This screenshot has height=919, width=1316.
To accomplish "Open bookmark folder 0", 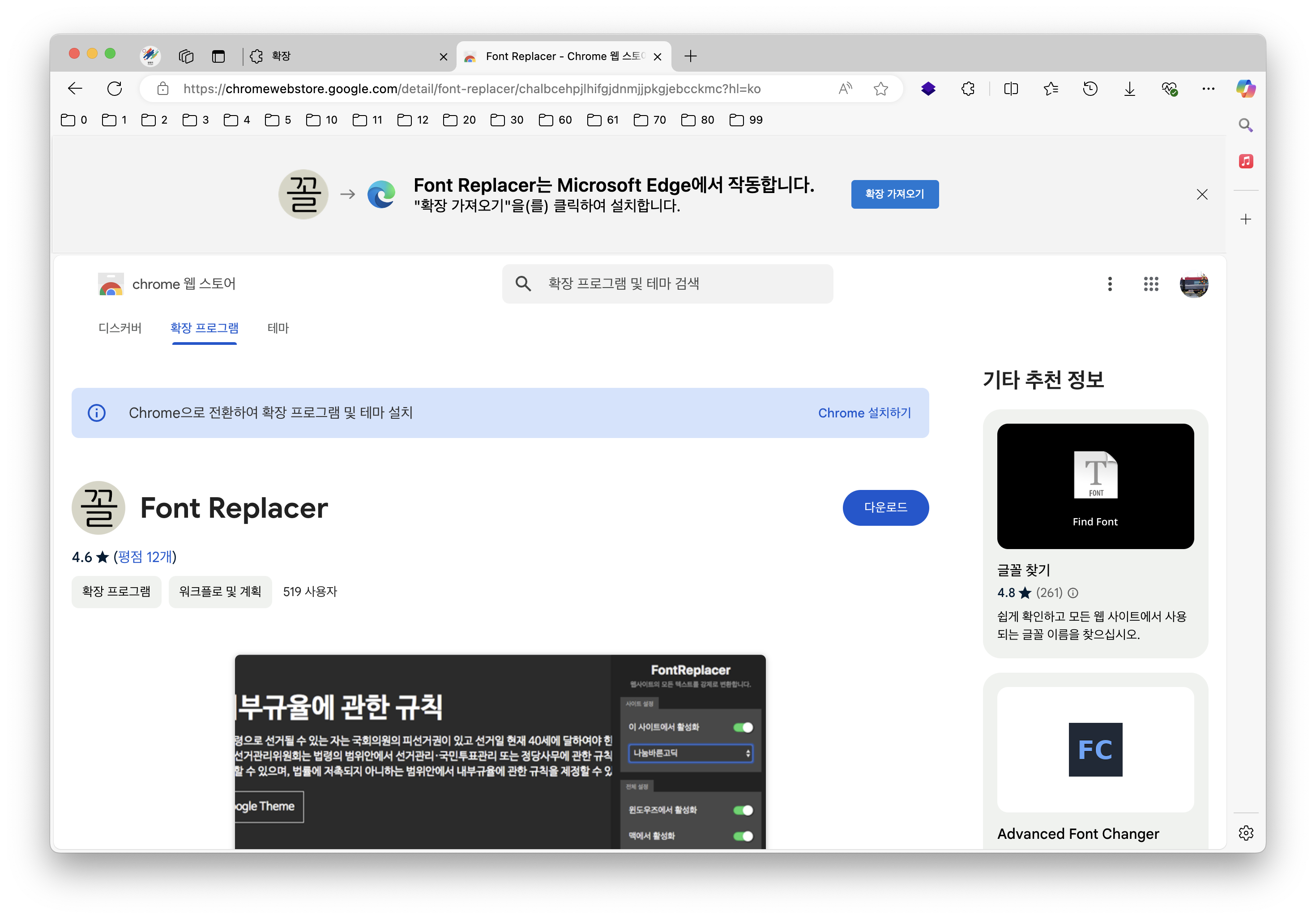I will (x=74, y=120).
